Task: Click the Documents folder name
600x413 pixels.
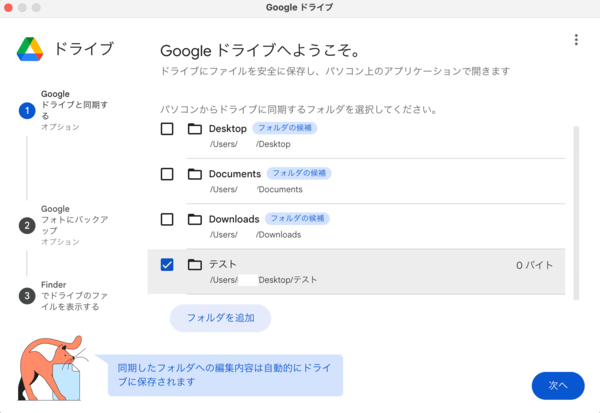Action: (x=235, y=174)
